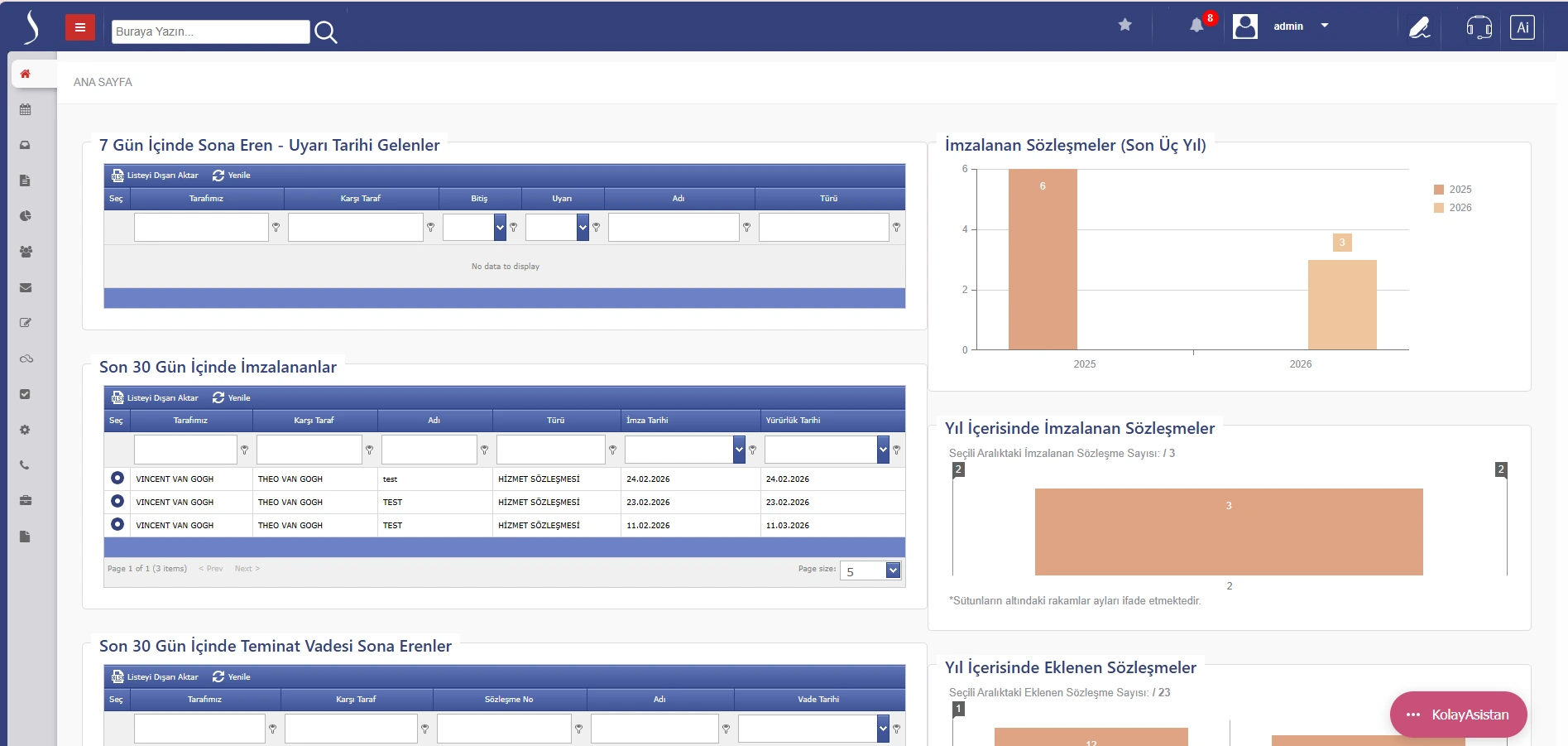The height and width of the screenshot is (746, 1568).
Task: Click inside the Buraya Yazın search field
Action: click(209, 31)
